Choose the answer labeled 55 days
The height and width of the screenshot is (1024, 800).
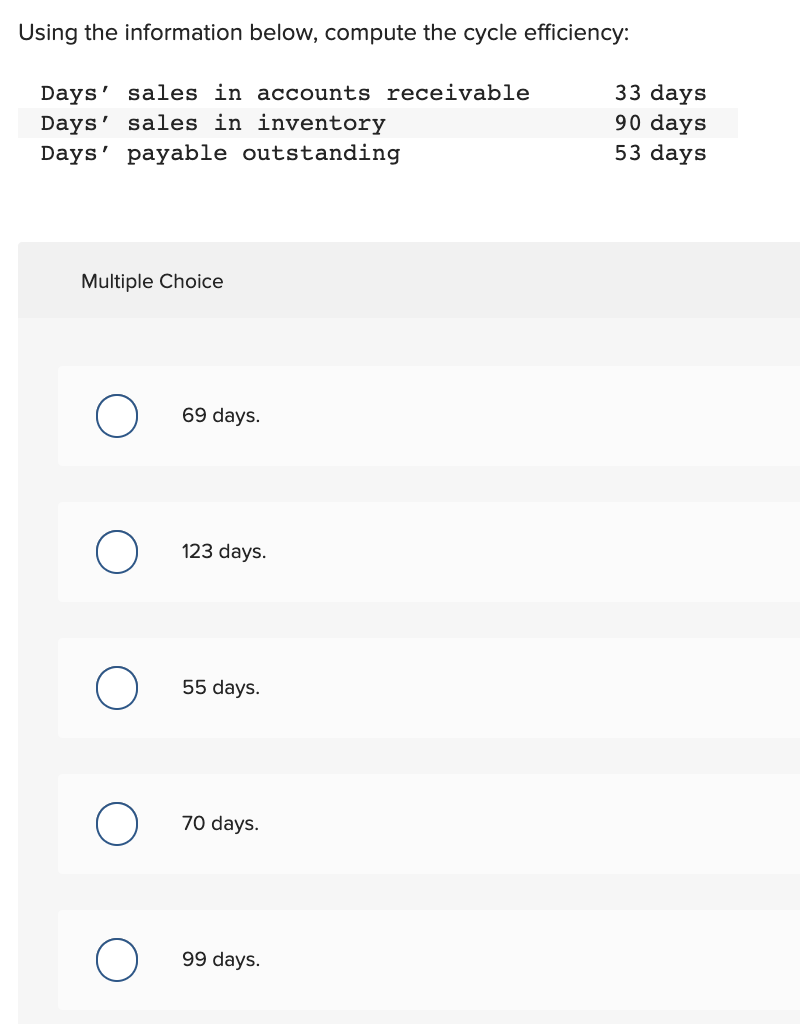pyautogui.click(x=220, y=688)
